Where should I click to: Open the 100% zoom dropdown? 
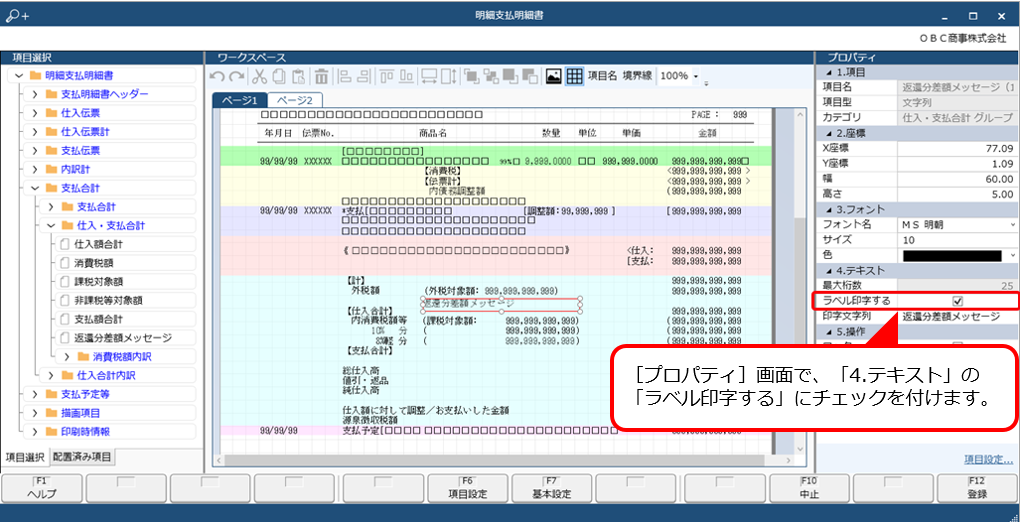696,77
